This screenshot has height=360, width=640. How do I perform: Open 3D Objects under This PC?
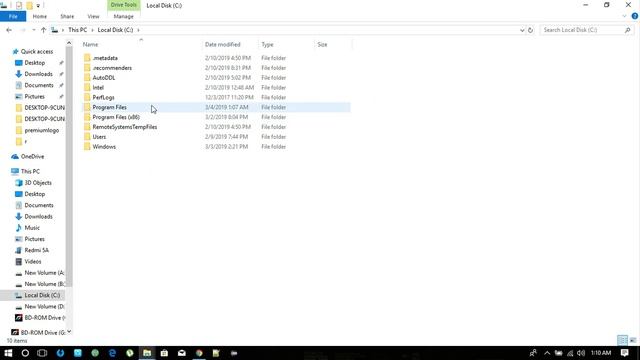[x=38, y=182]
